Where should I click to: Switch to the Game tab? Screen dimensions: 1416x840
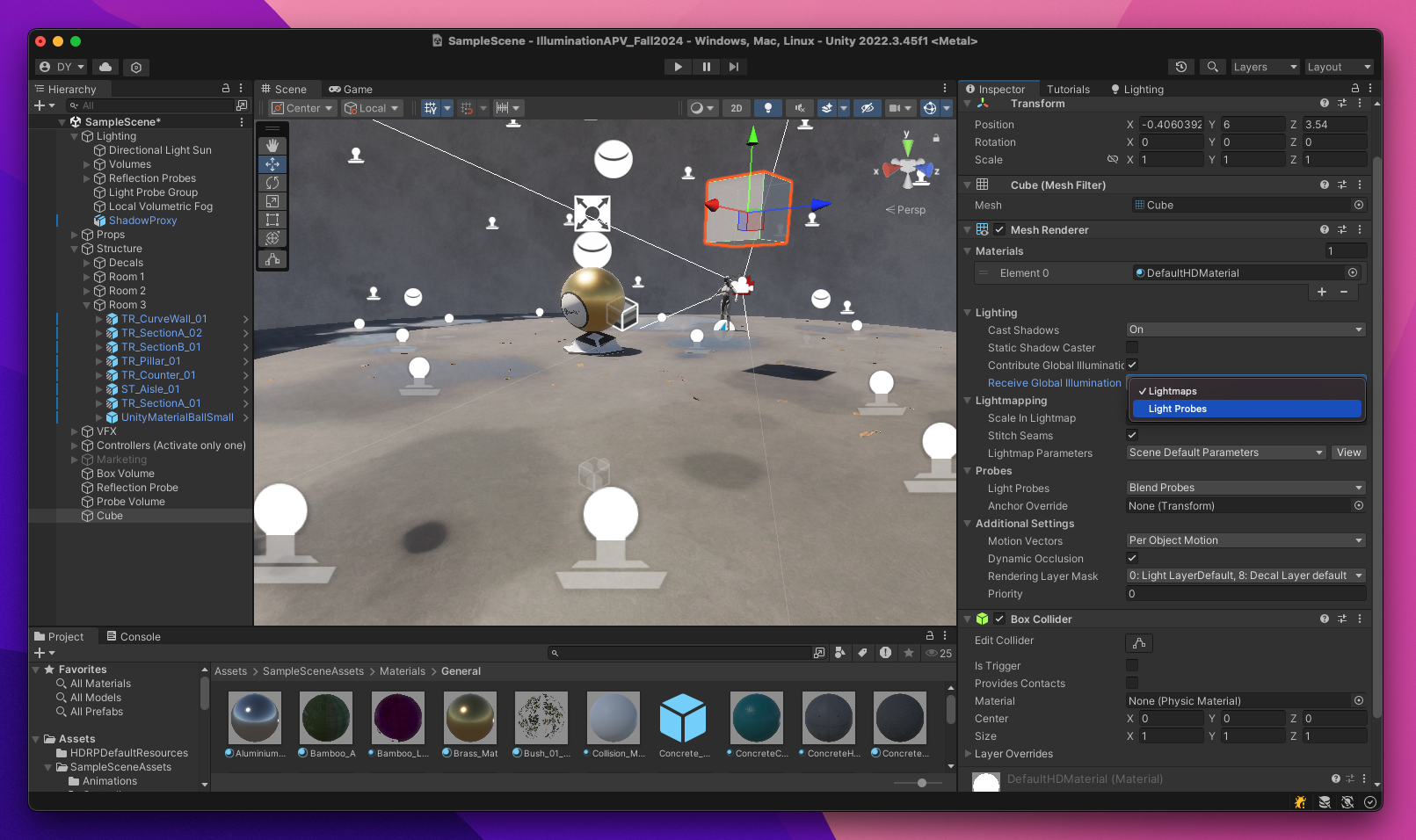(351, 89)
